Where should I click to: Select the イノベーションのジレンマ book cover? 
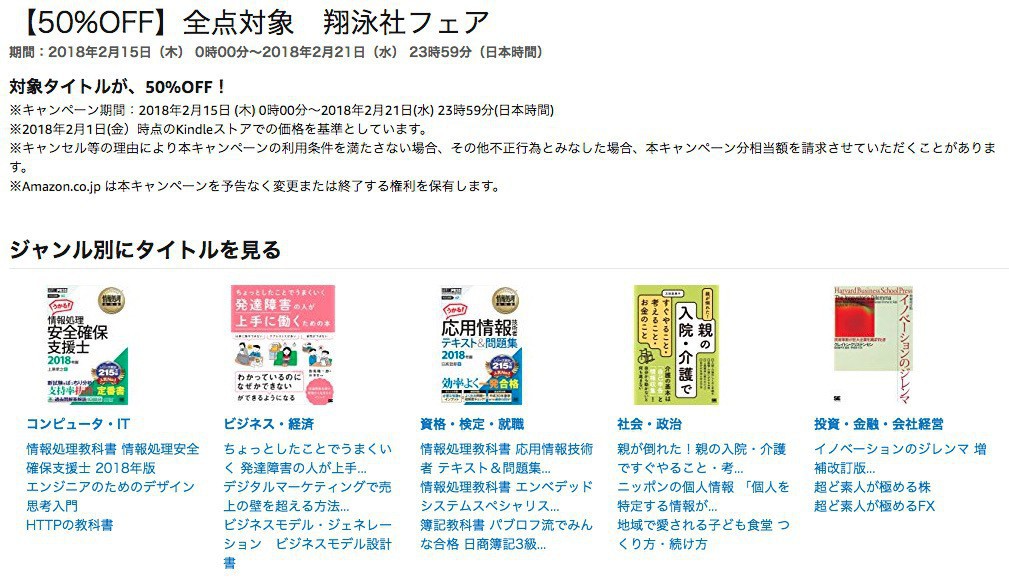tap(873, 345)
